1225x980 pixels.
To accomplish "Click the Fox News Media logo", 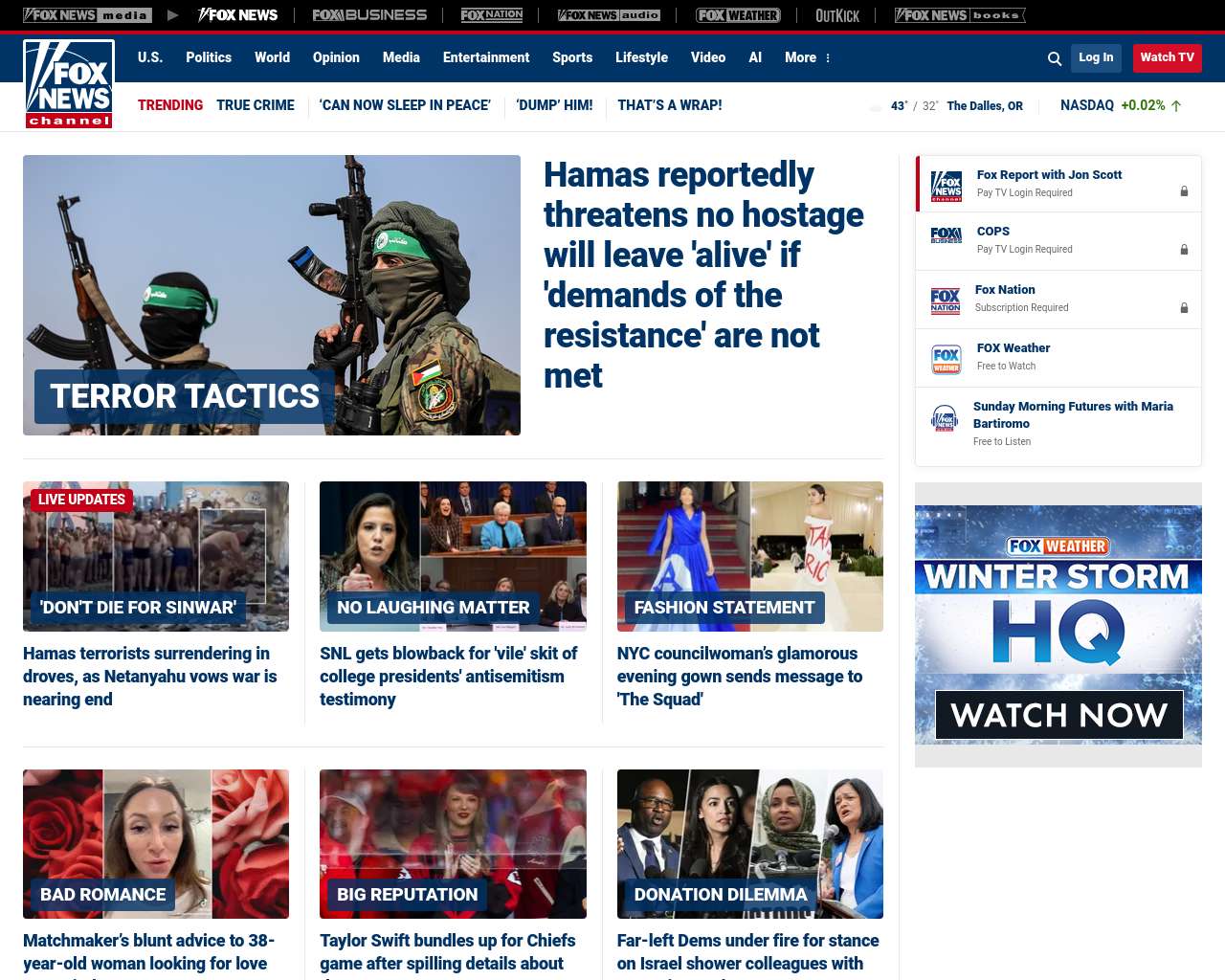I will point(87,15).
